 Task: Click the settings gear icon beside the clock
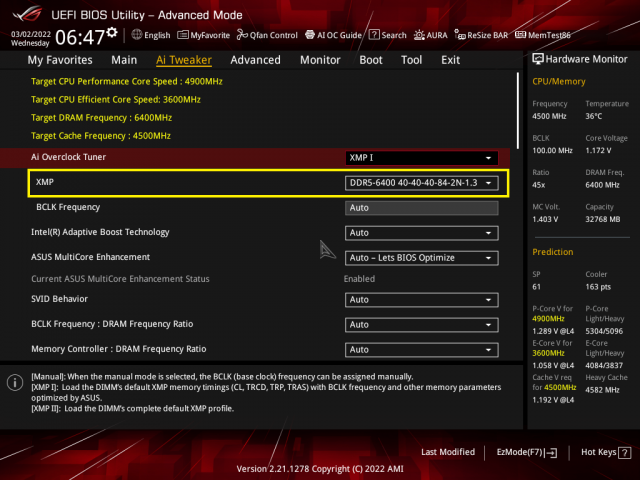click(112, 33)
